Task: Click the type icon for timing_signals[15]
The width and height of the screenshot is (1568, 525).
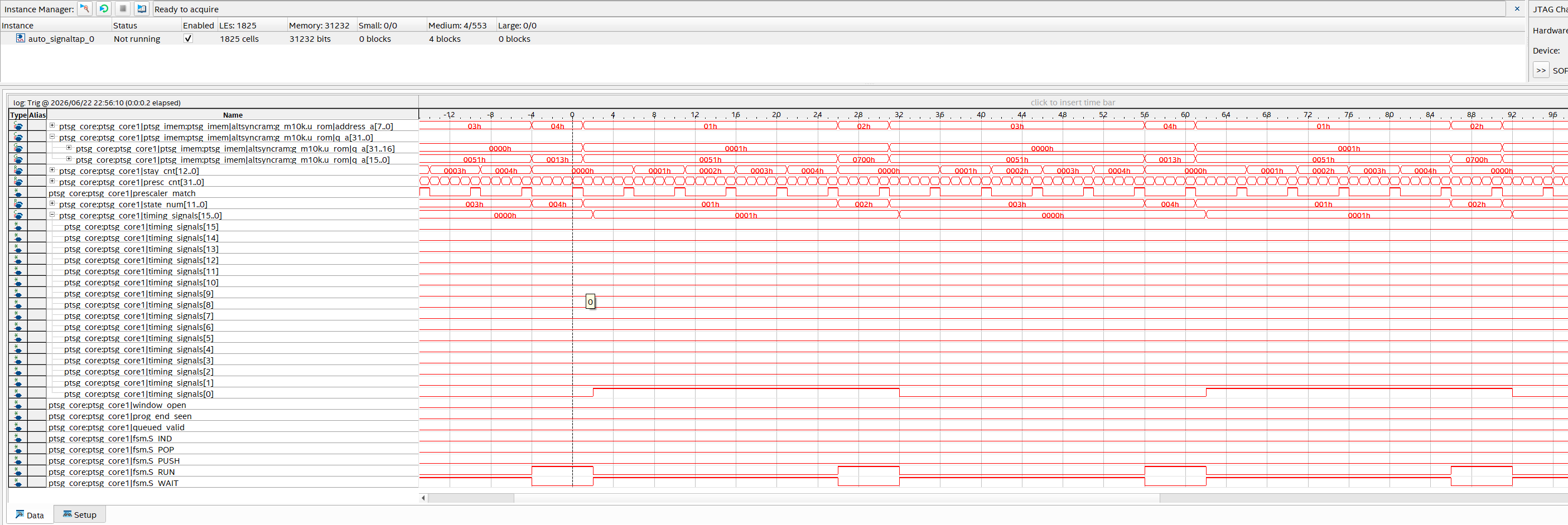Action: click(18, 226)
